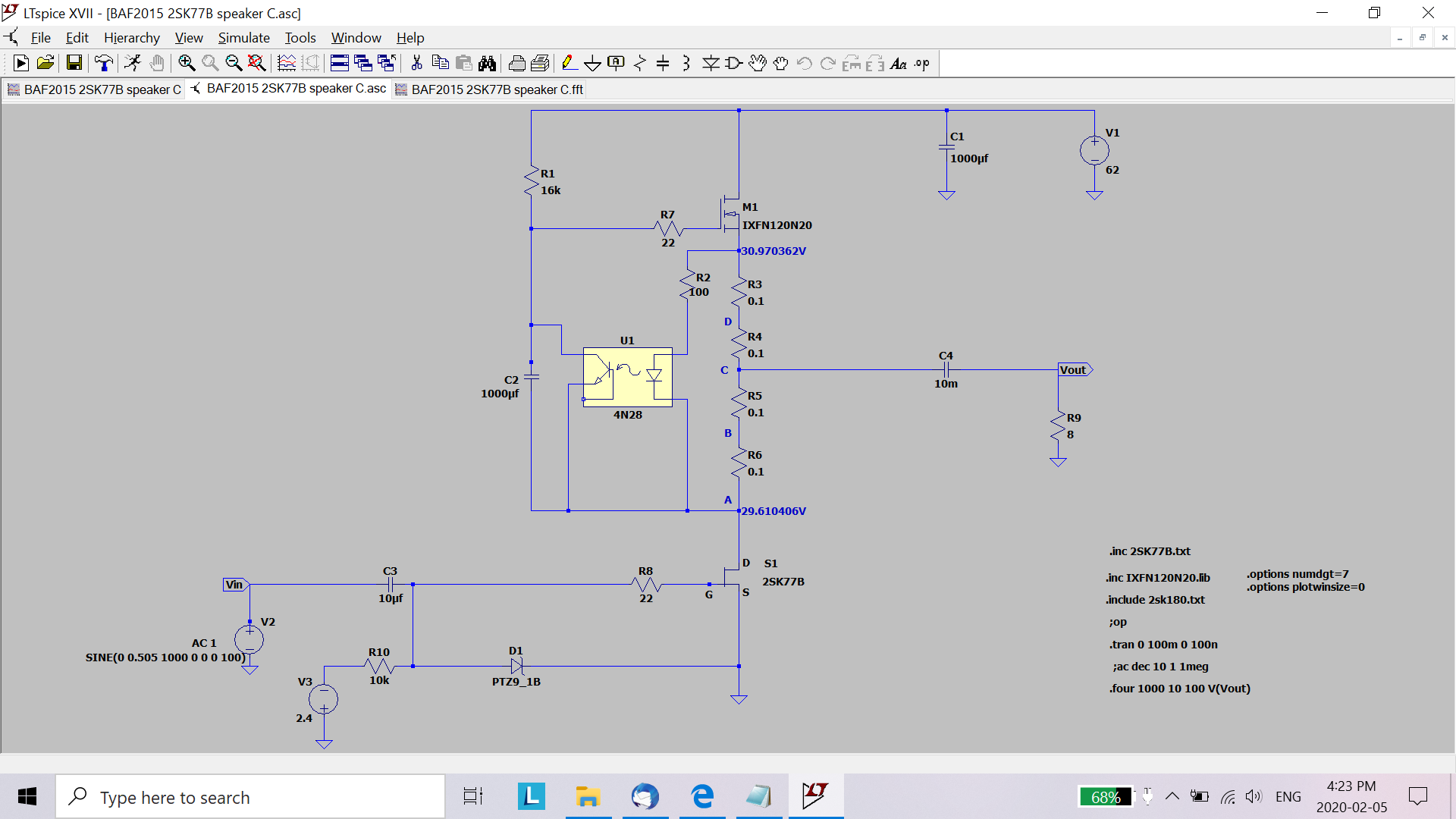Save the schematic using the floppy disk icon
1456x819 pixels.
tap(74, 64)
